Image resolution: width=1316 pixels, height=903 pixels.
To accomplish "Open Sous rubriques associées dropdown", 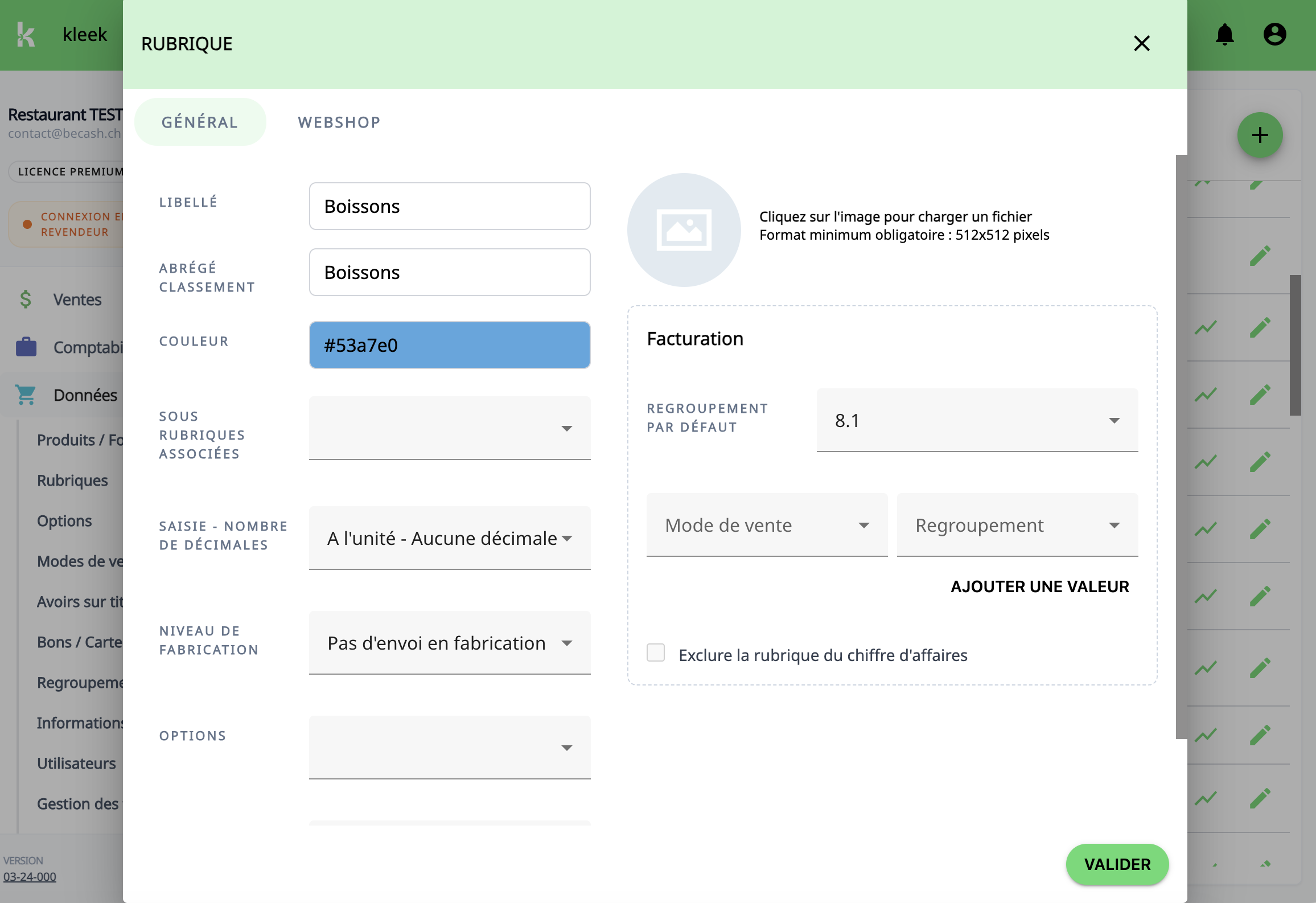I will coord(449,428).
